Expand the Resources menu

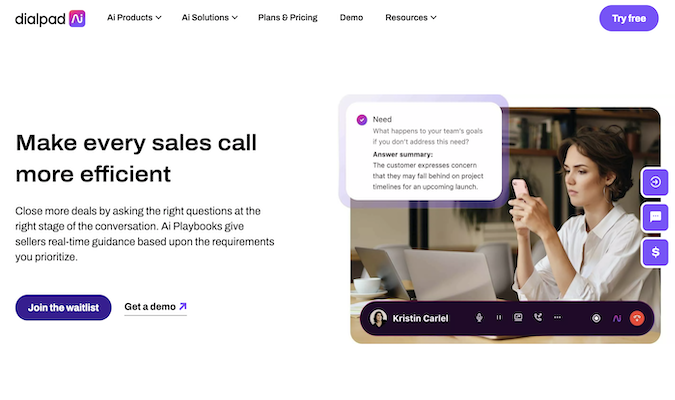click(411, 18)
